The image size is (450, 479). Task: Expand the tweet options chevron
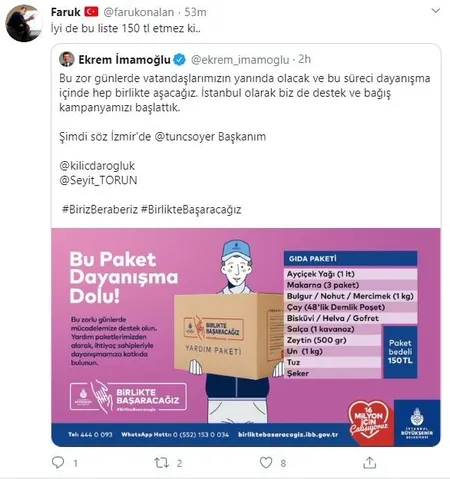pyautogui.click(x=435, y=11)
